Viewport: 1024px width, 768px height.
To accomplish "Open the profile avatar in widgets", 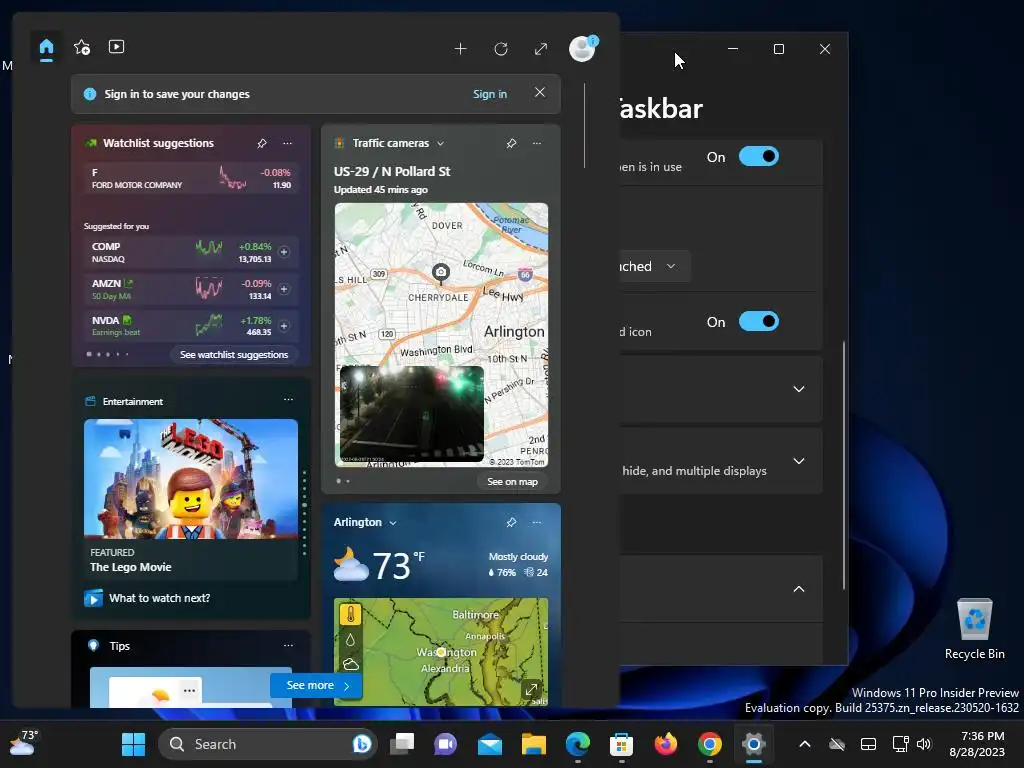I will pos(582,48).
